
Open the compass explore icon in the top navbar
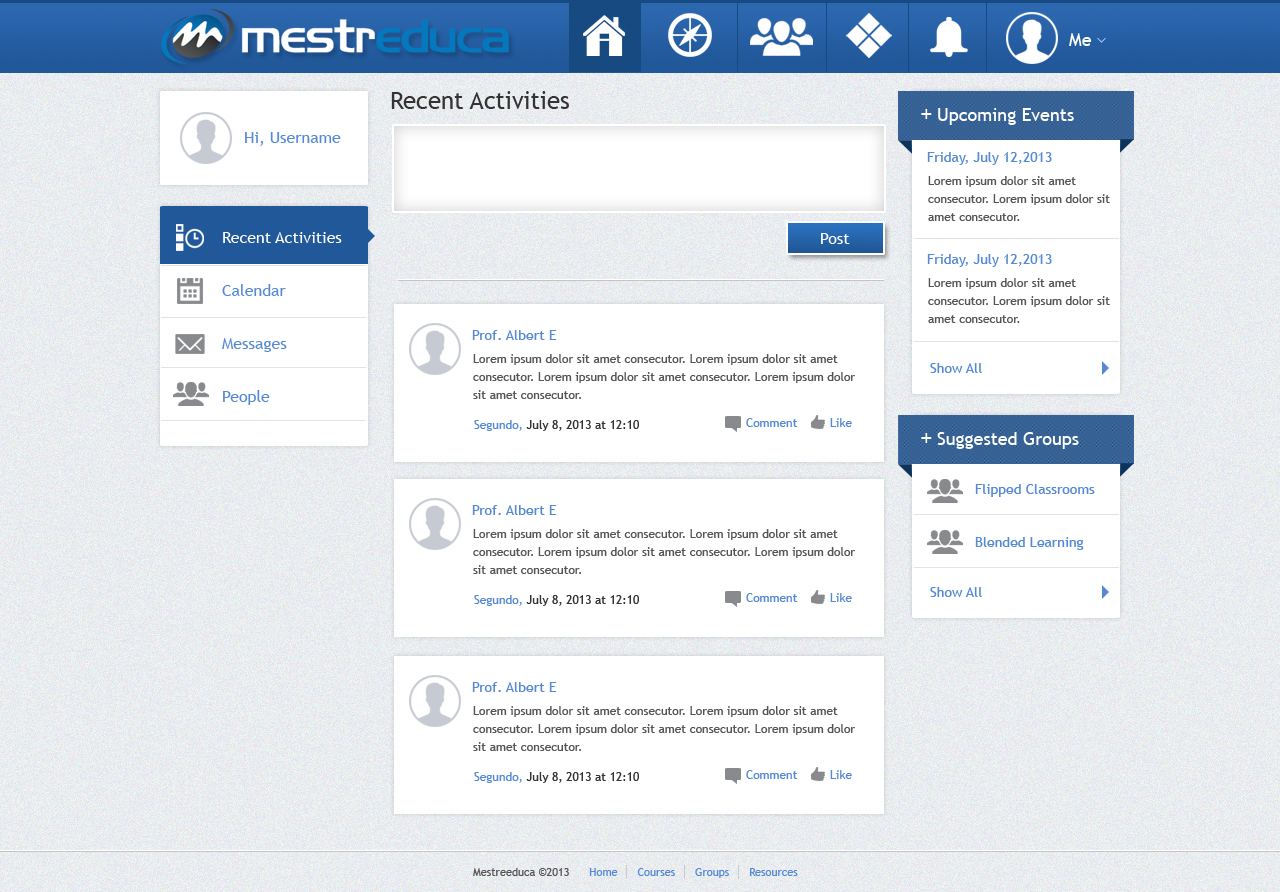click(x=689, y=37)
